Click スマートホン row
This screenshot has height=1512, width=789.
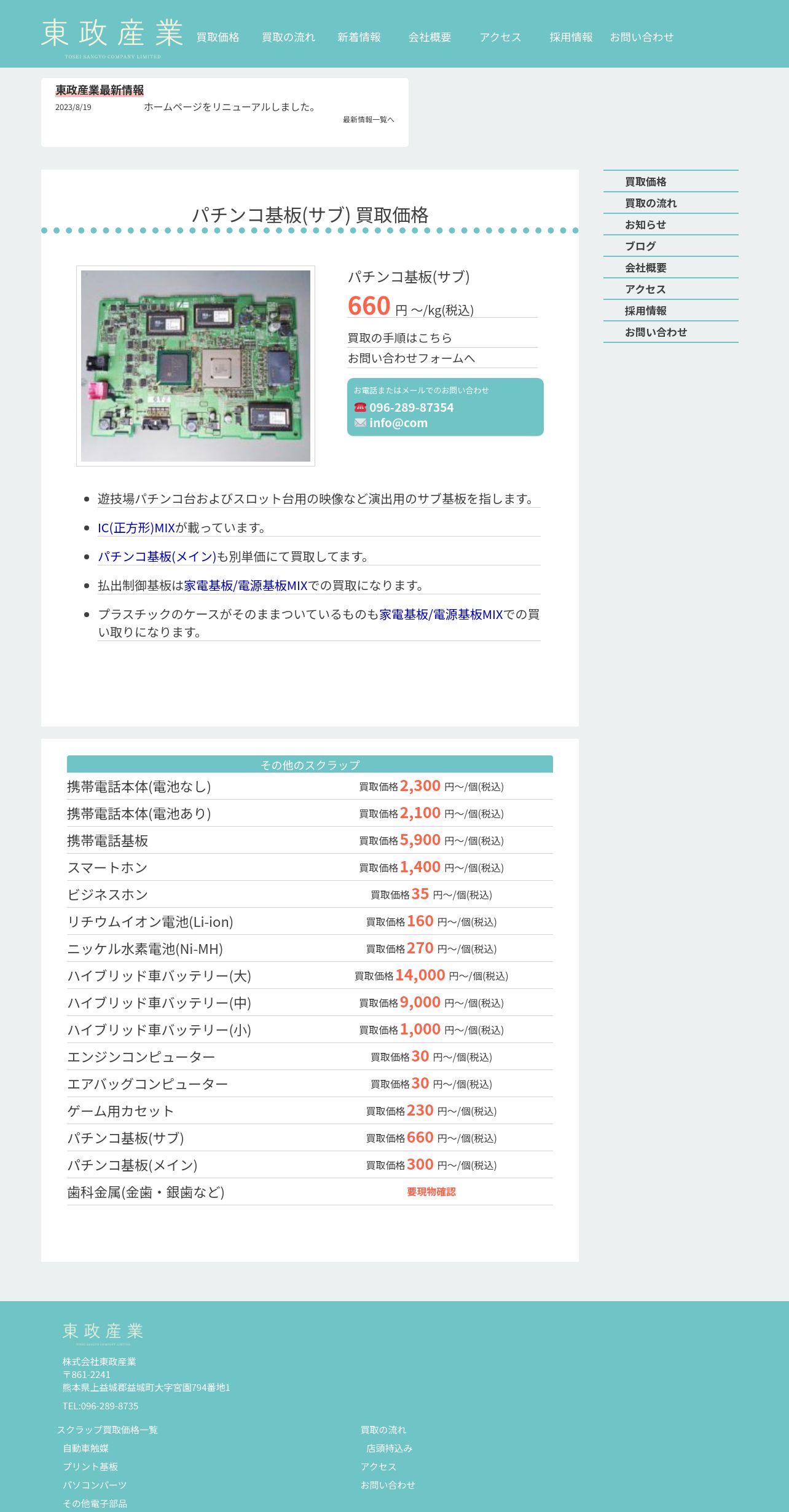tap(310, 868)
